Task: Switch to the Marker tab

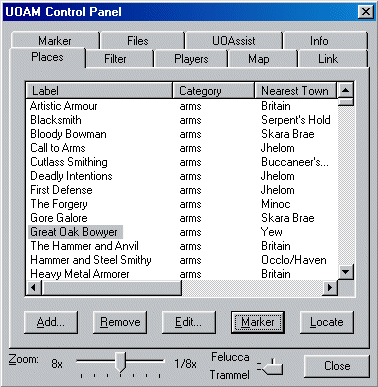Action: 55,41
